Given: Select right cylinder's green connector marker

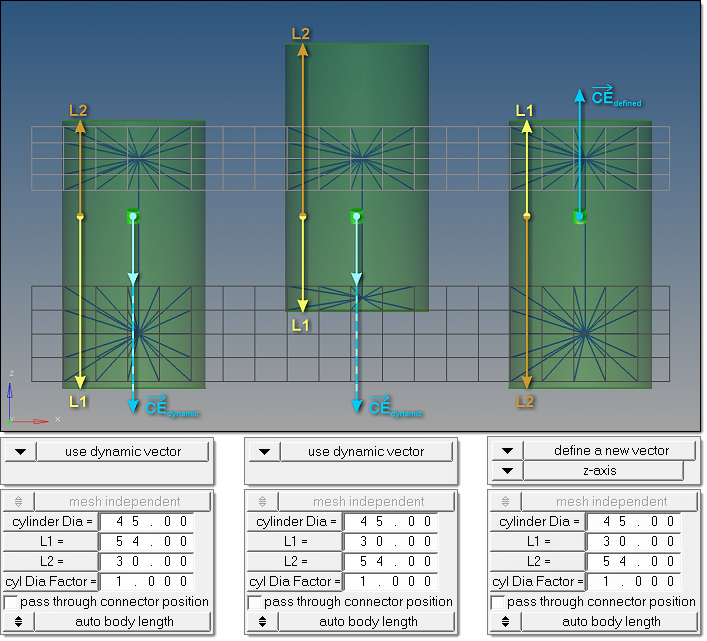Looking at the screenshot, I should point(580,217).
